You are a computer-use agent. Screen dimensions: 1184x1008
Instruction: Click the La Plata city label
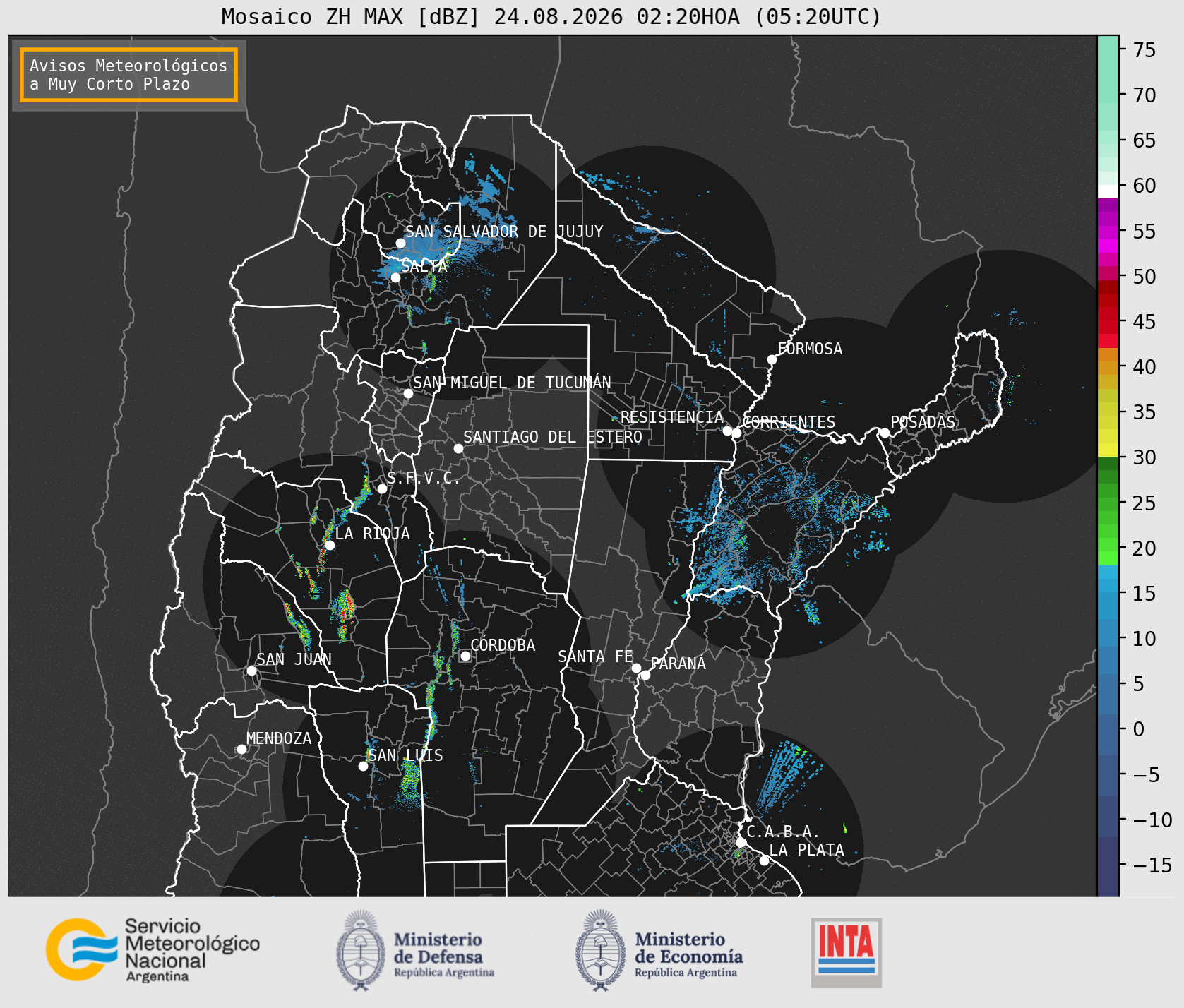806,850
